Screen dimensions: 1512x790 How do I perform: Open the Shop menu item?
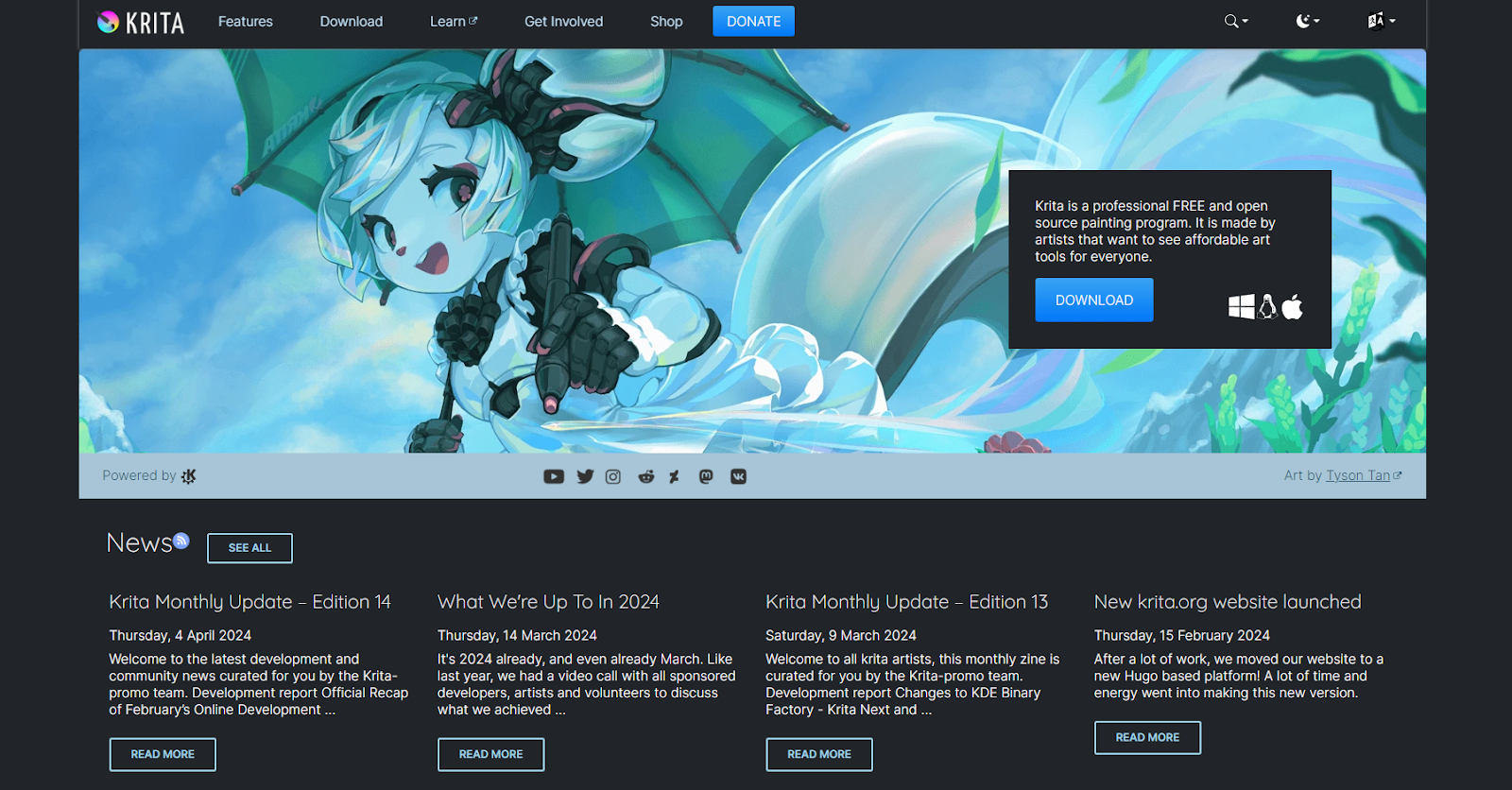pyautogui.click(x=666, y=21)
